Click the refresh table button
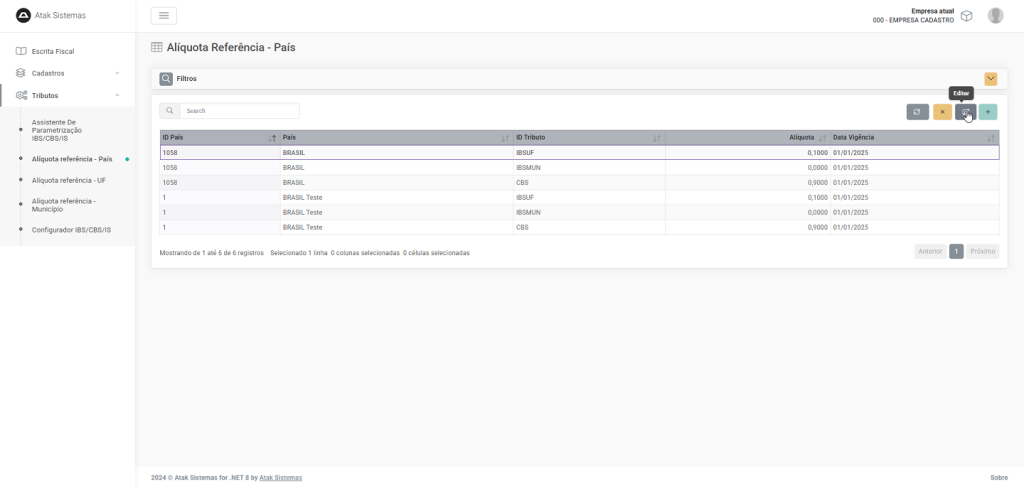Viewport: 1024px width, 489px height. [x=917, y=112]
